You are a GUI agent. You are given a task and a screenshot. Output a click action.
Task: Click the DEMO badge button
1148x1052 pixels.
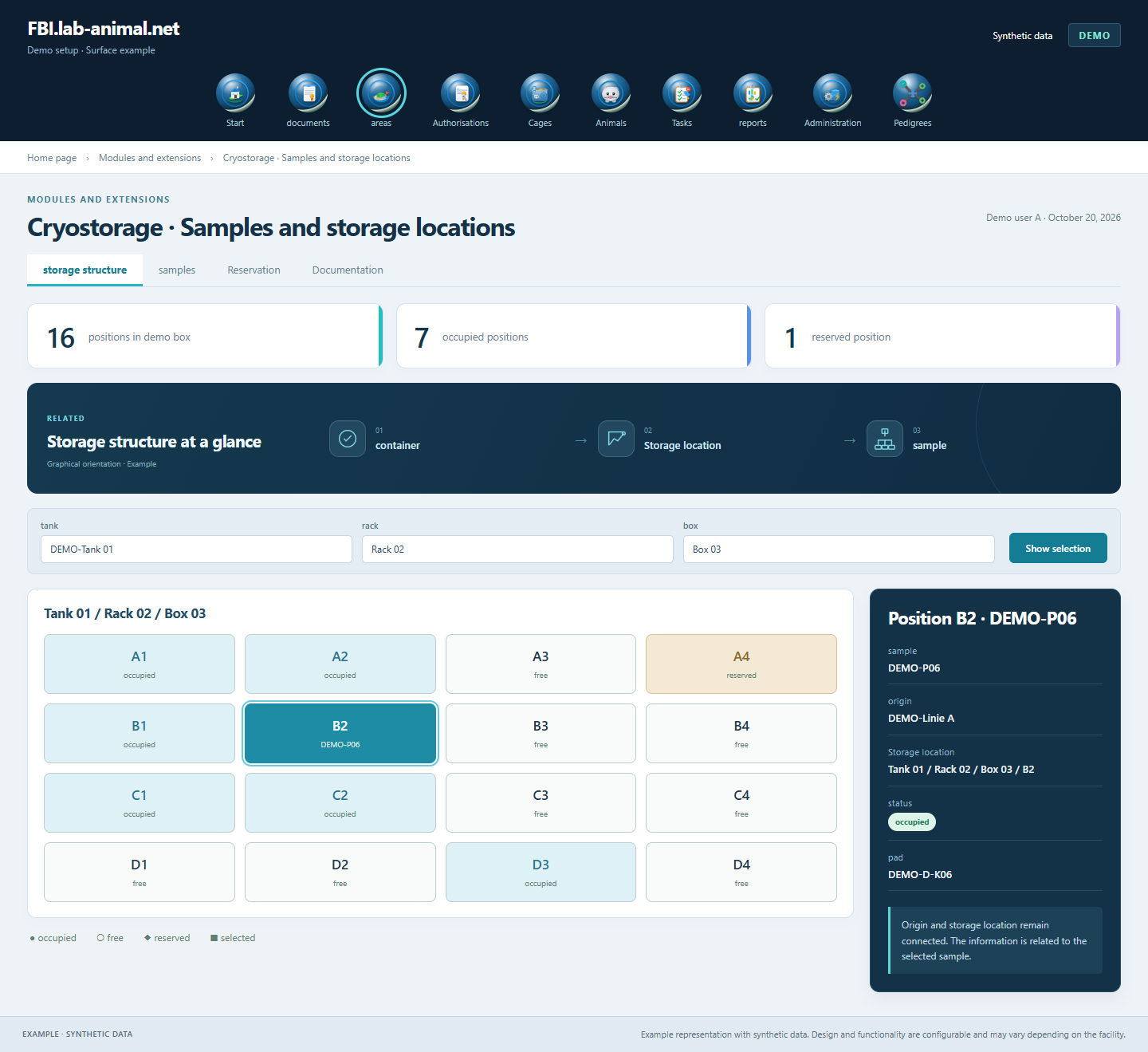pyautogui.click(x=1095, y=35)
